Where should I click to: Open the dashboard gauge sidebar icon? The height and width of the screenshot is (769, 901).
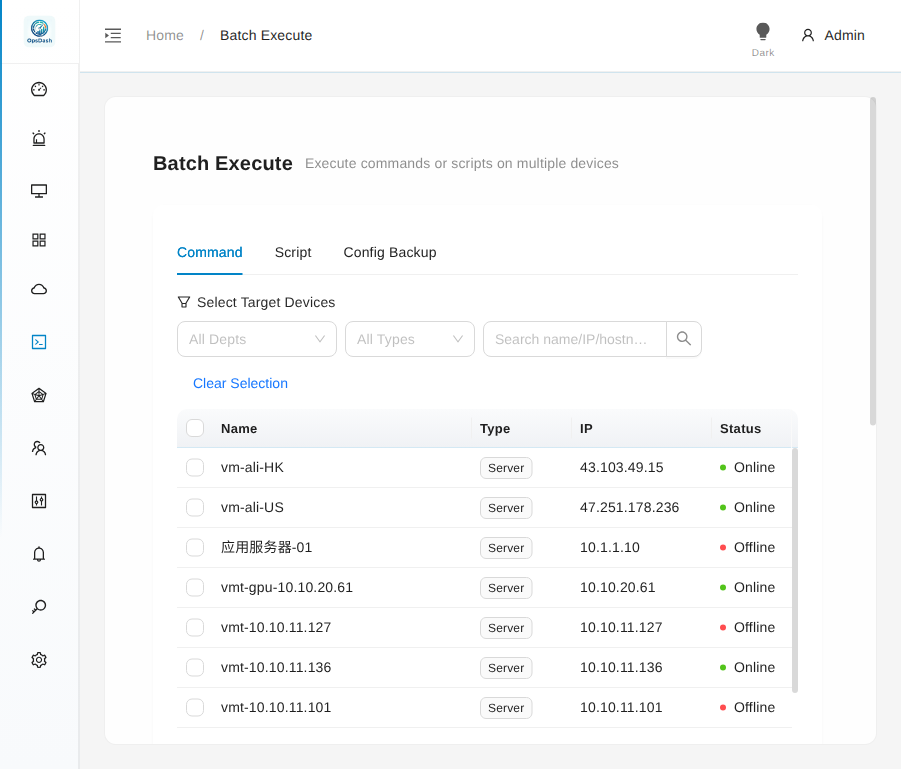coord(39,89)
